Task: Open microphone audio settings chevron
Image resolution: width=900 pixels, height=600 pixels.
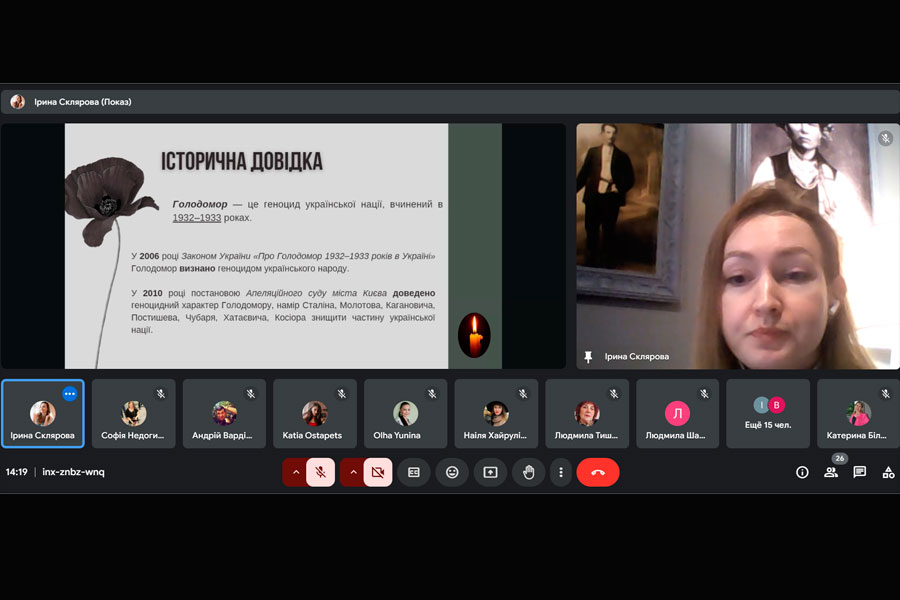Action: coord(296,472)
